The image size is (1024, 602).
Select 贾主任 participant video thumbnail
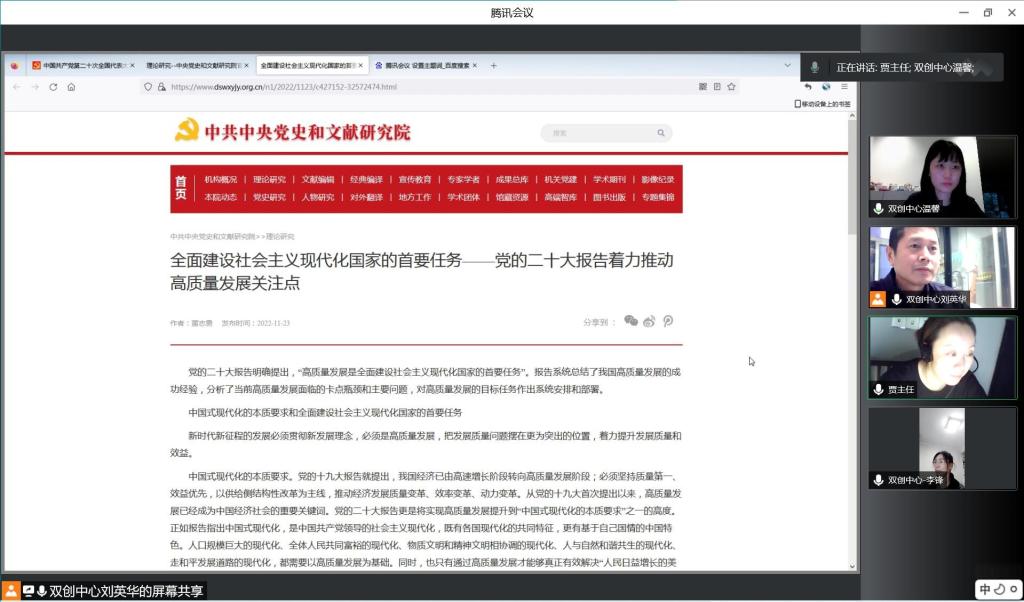tap(942, 358)
